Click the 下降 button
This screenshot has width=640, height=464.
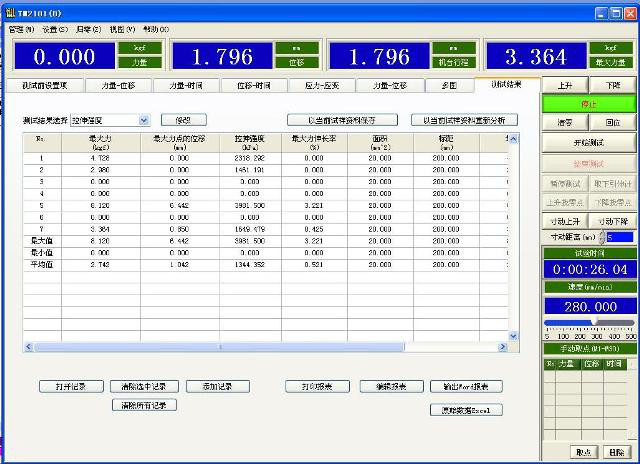tap(613, 85)
